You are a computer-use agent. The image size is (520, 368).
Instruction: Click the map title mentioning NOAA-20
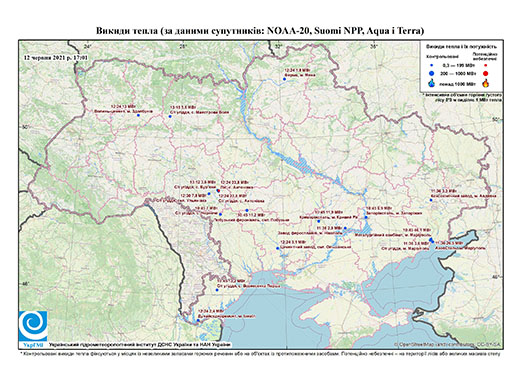click(260, 31)
